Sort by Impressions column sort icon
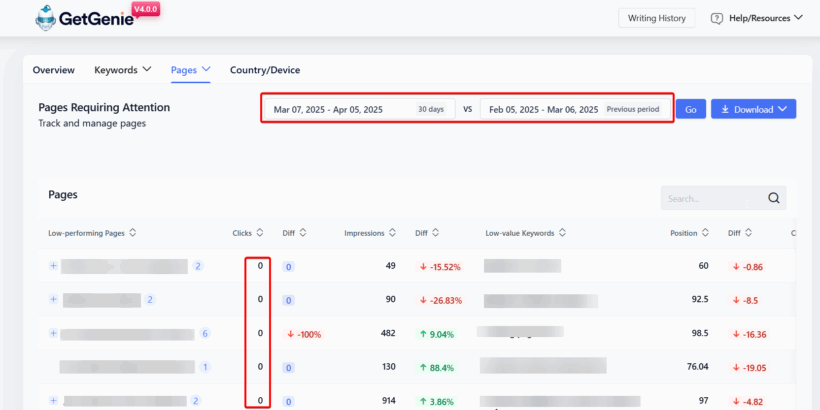The image size is (820, 410). (393, 233)
